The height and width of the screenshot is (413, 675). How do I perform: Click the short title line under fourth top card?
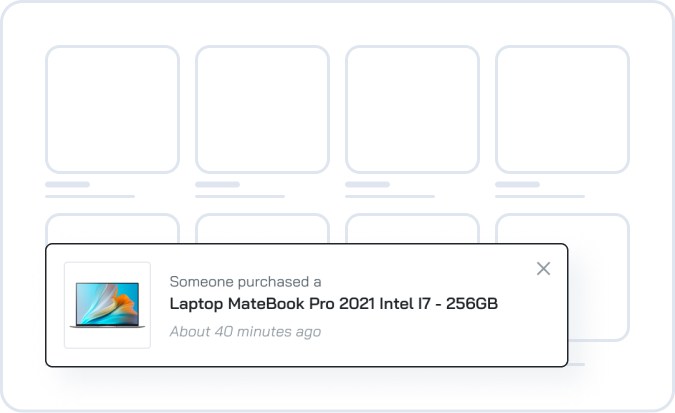[x=518, y=185]
